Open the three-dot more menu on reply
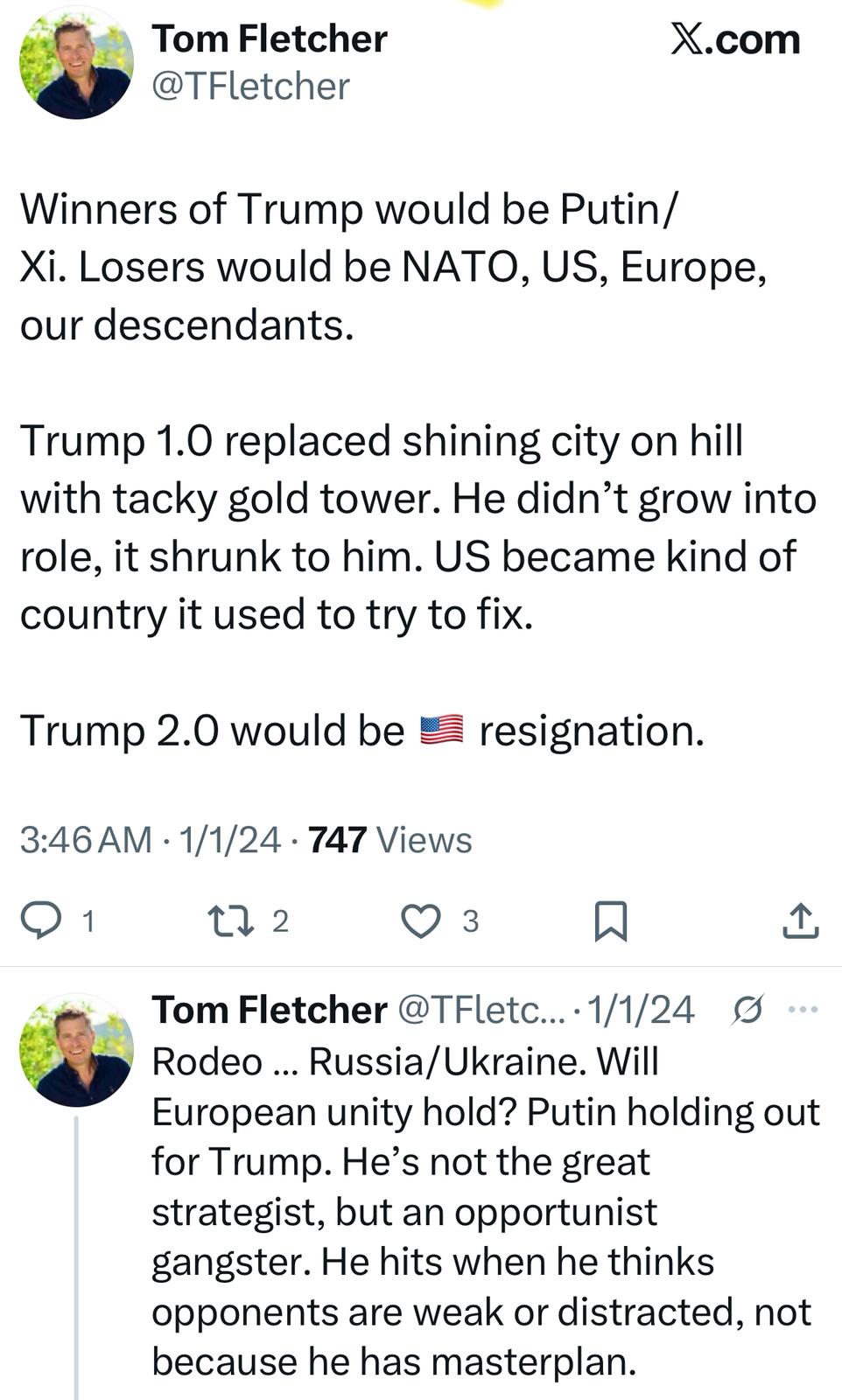Image resolution: width=842 pixels, height=1400 pixels. (802, 1010)
